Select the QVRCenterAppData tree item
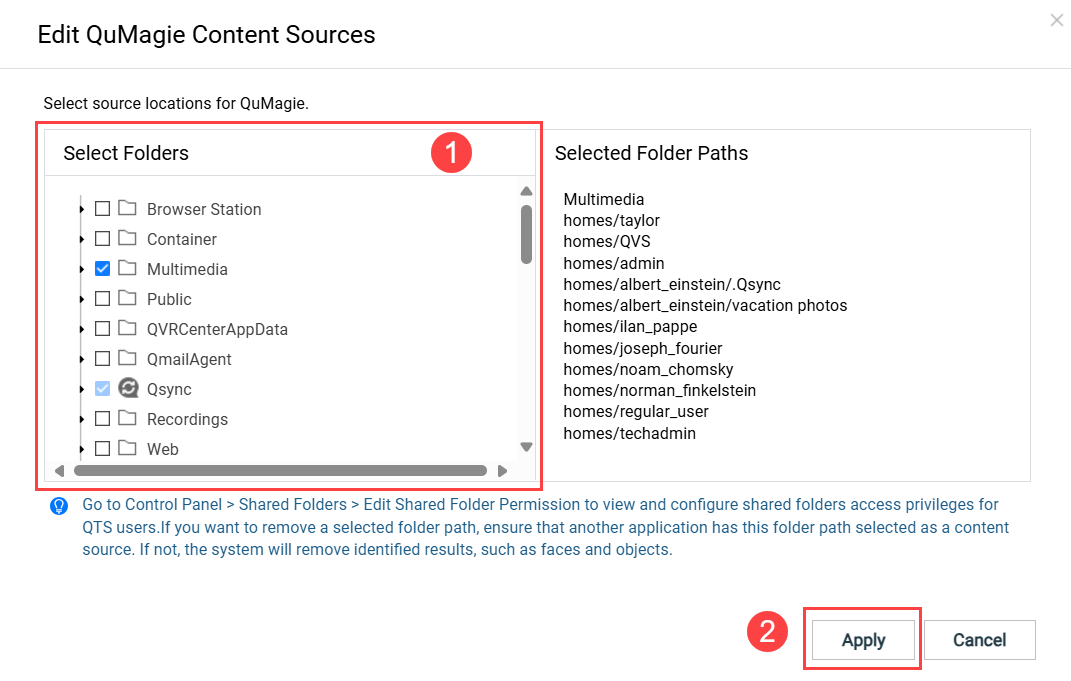The image size is (1071, 681). tap(217, 329)
